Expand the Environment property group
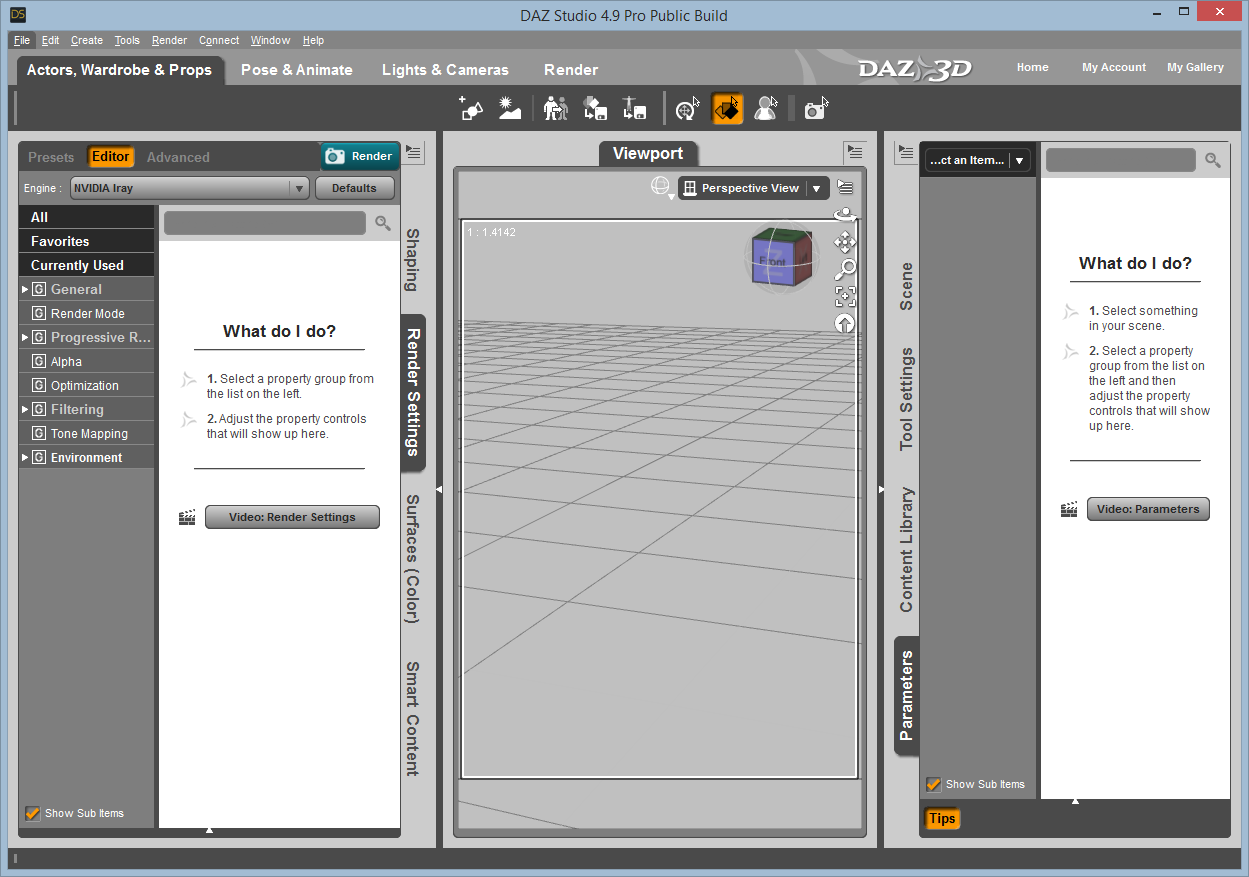 click(x=25, y=457)
